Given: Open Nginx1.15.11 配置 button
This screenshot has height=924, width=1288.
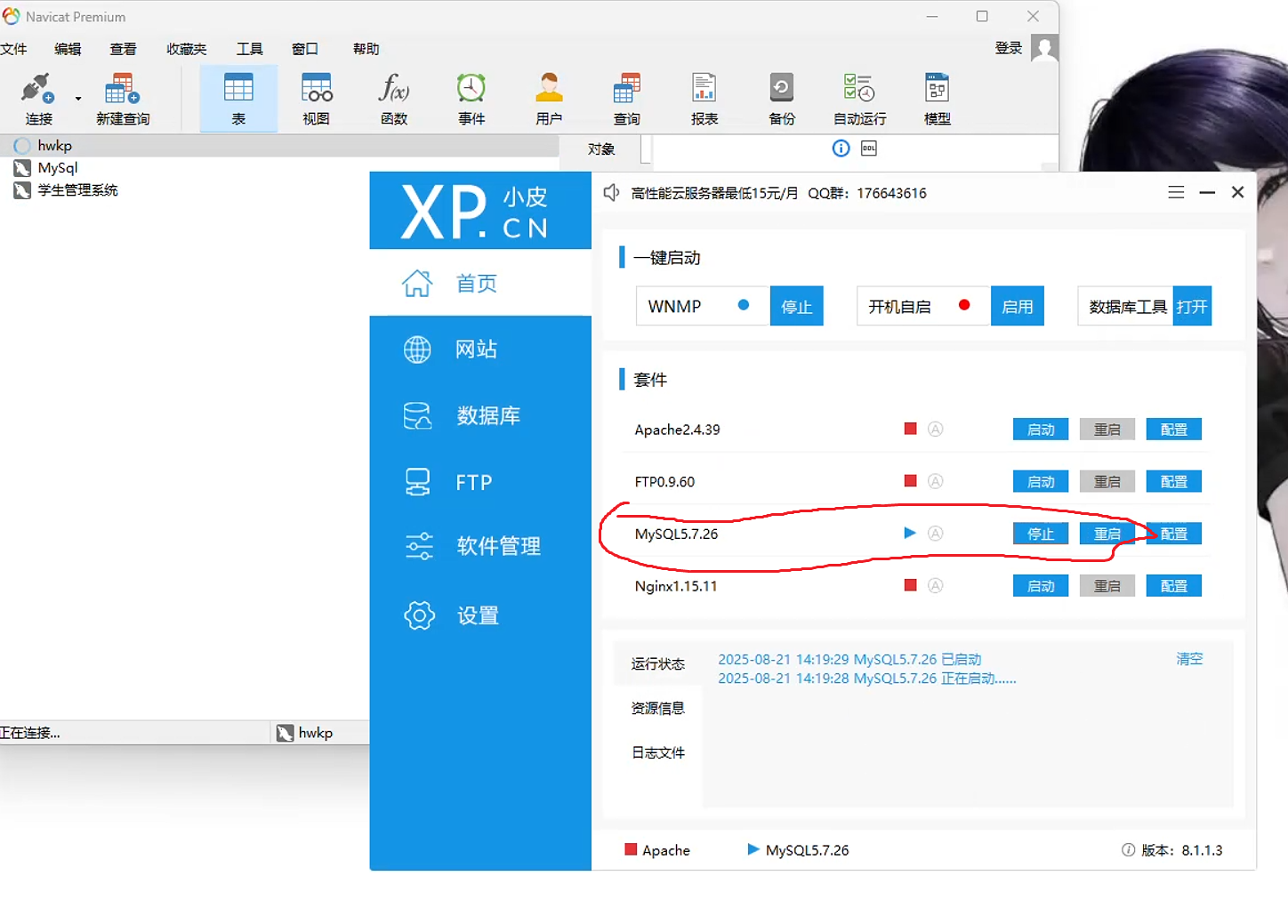Looking at the screenshot, I should 1174,586.
